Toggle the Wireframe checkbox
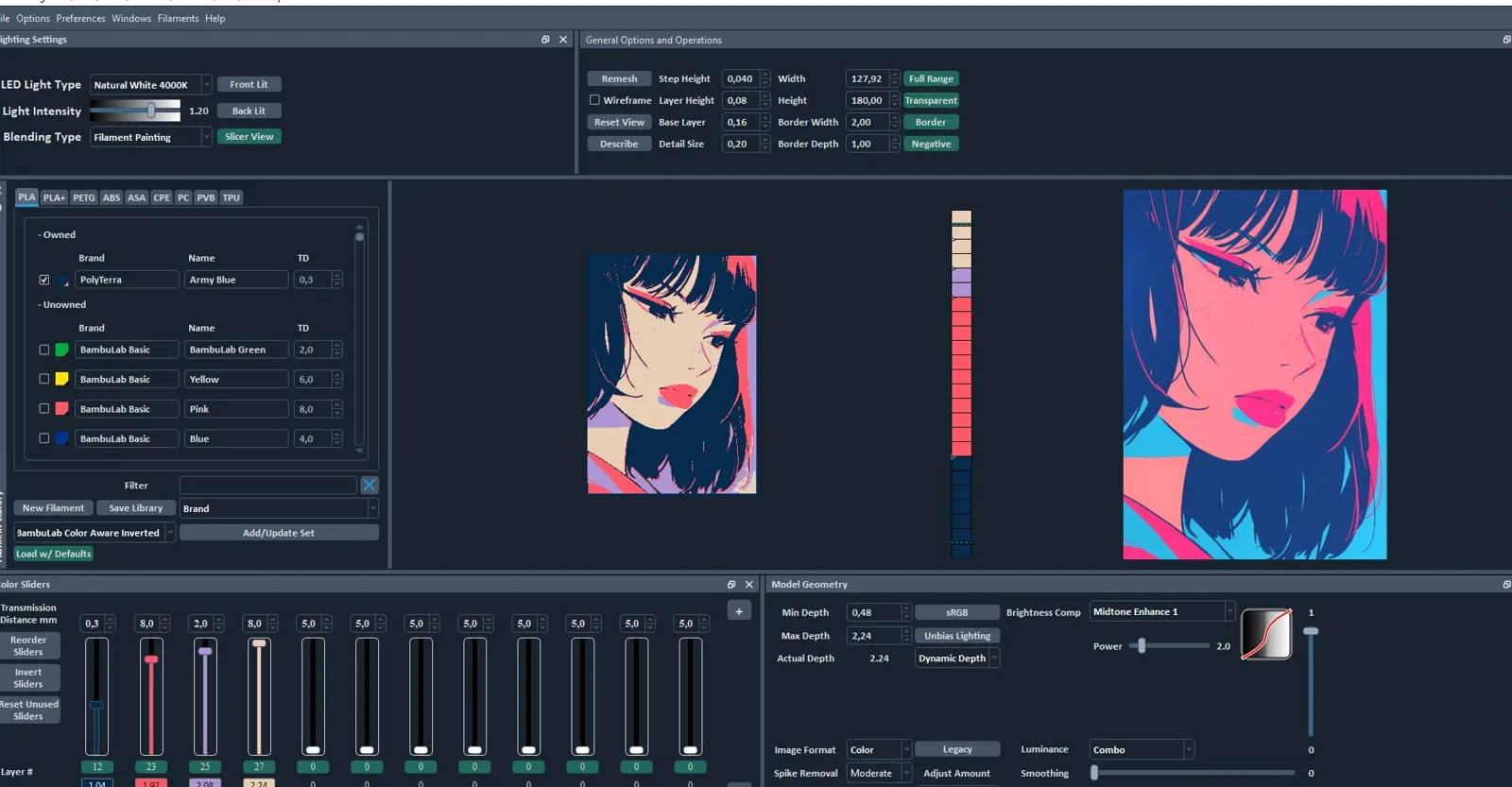Screen dimensions: 1512x787 (x=594, y=100)
